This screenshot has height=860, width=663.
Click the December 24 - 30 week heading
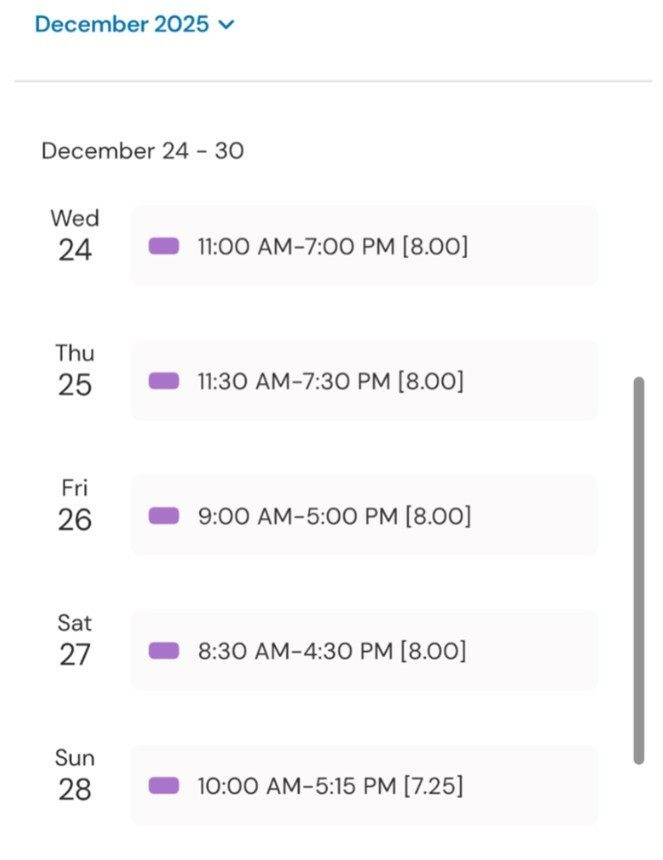(x=143, y=151)
